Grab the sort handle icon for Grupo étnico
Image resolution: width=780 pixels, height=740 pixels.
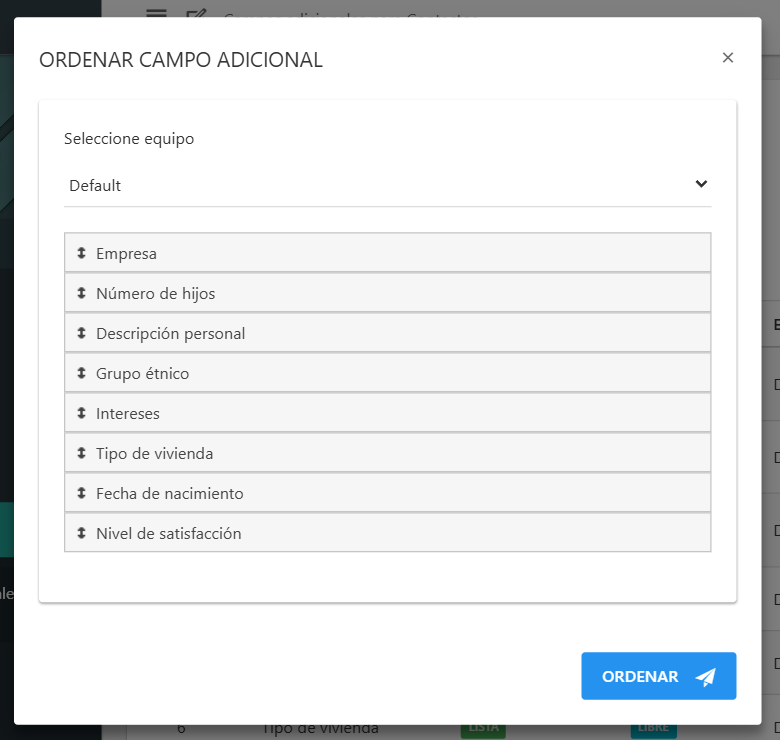[82, 373]
